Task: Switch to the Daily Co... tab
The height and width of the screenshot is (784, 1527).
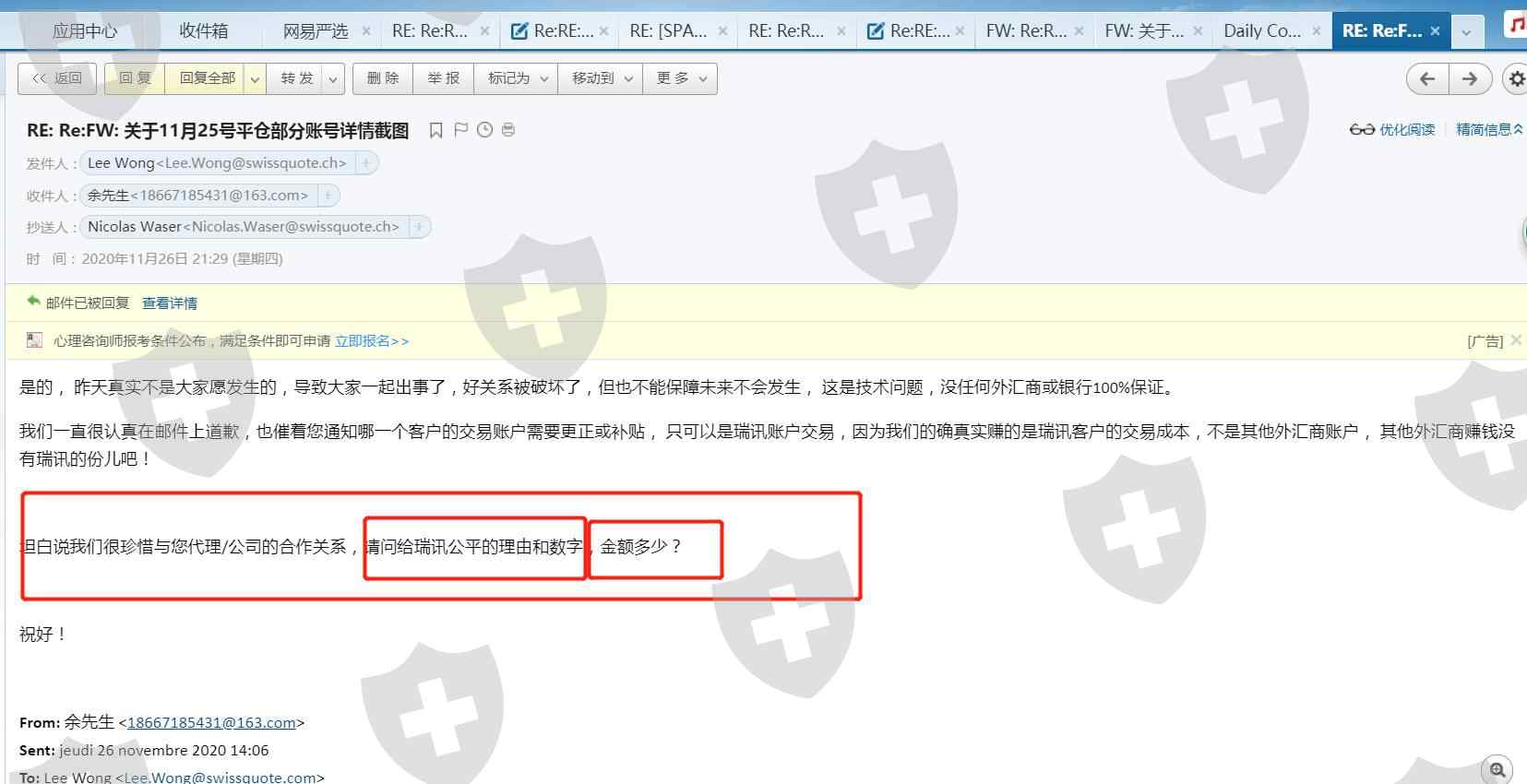Action: tap(1262, 31)
